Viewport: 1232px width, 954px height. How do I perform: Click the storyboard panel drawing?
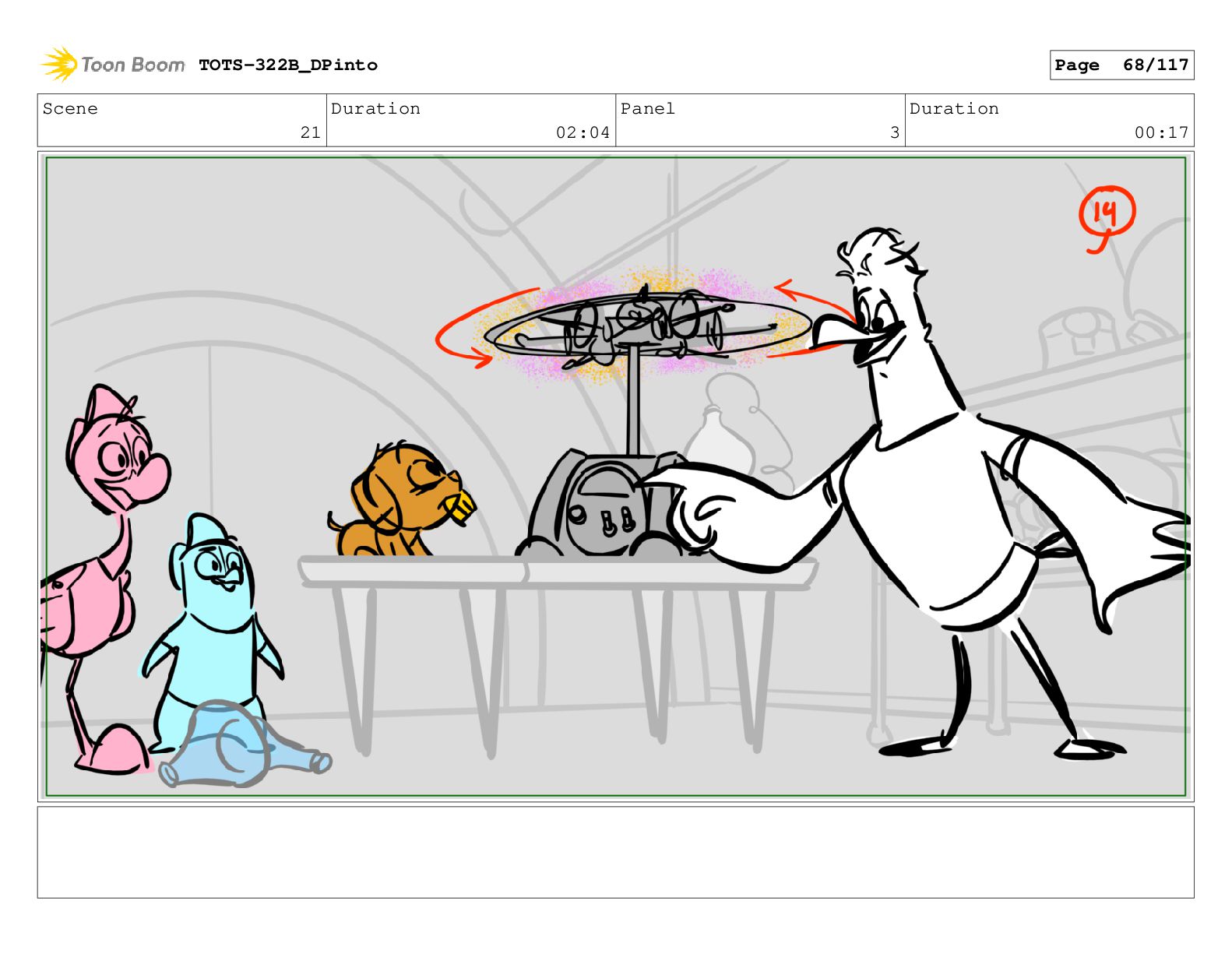(616, 477)
